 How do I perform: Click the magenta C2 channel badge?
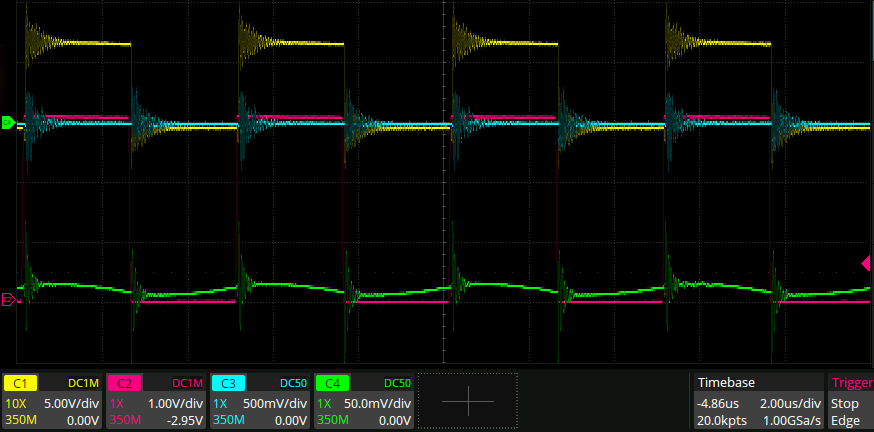tap(123, 383)
